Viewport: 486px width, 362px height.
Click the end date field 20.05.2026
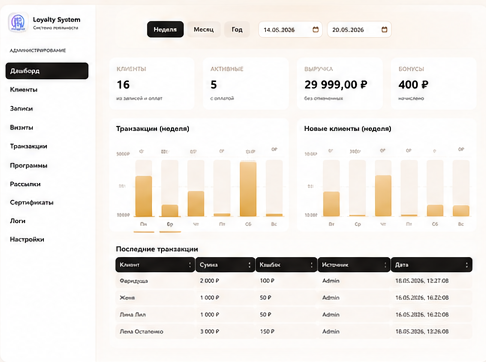coord(359,30)
